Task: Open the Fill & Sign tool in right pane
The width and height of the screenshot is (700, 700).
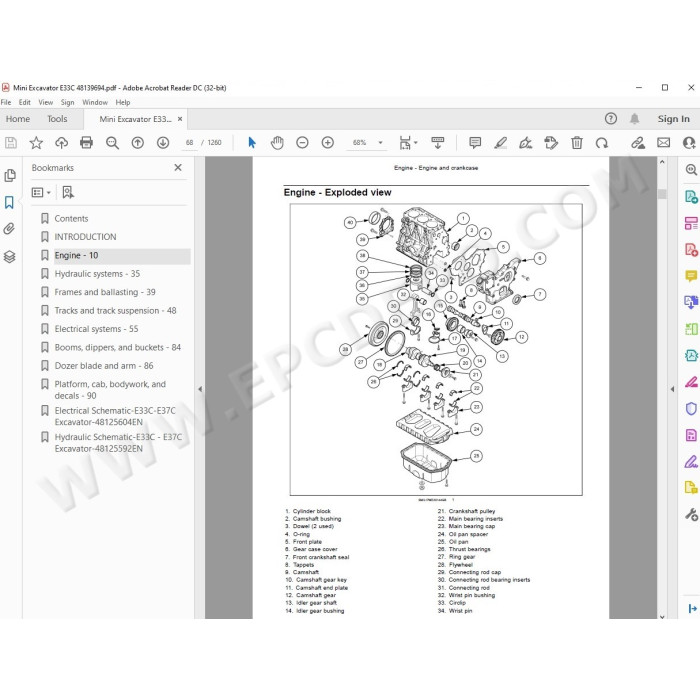Action: click(691, 462)
